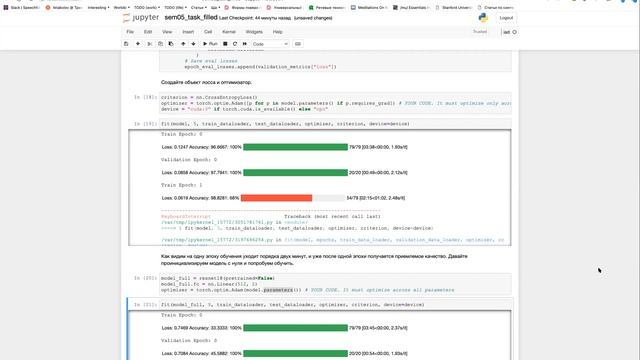Open the cell type Code dropdown
Viewport: 640px width, 360px height.
[x=270, y=44]
